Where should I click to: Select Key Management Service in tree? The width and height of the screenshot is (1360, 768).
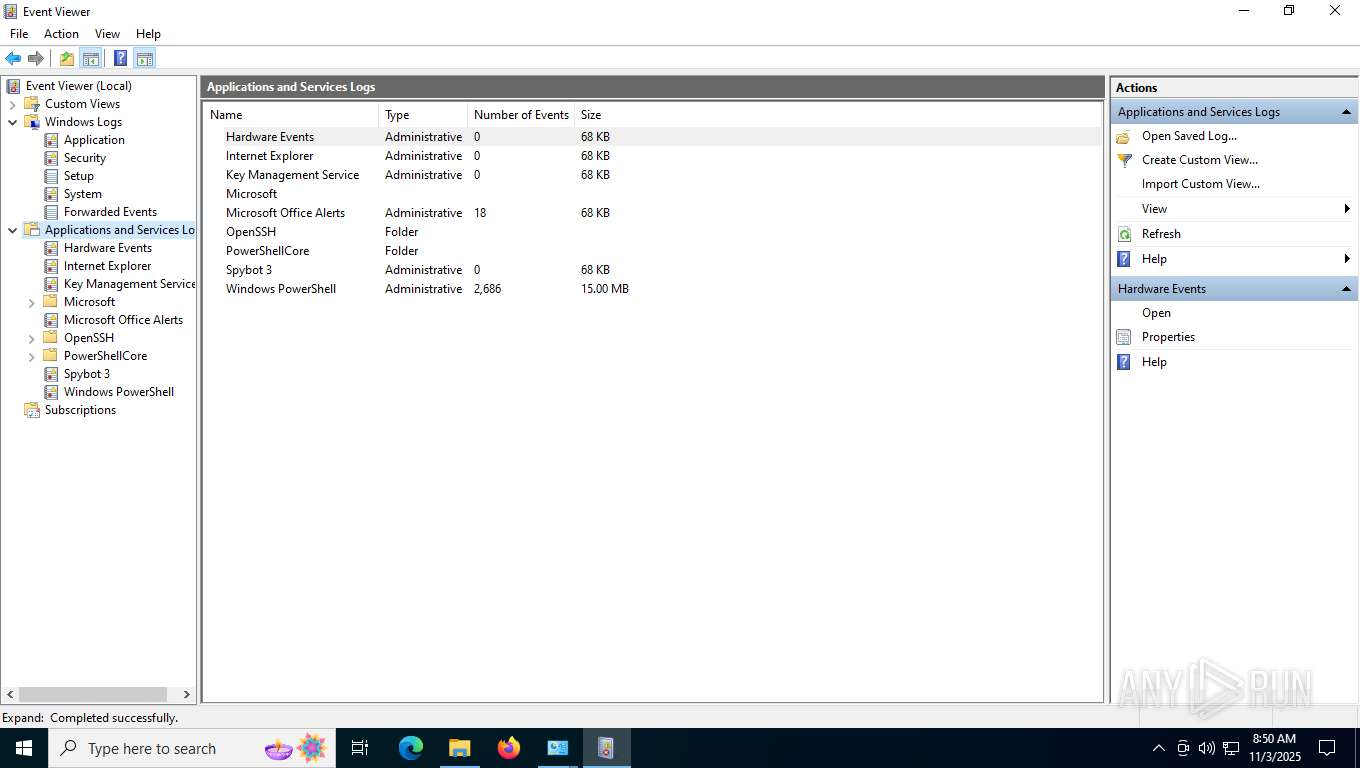coord(129,284)
